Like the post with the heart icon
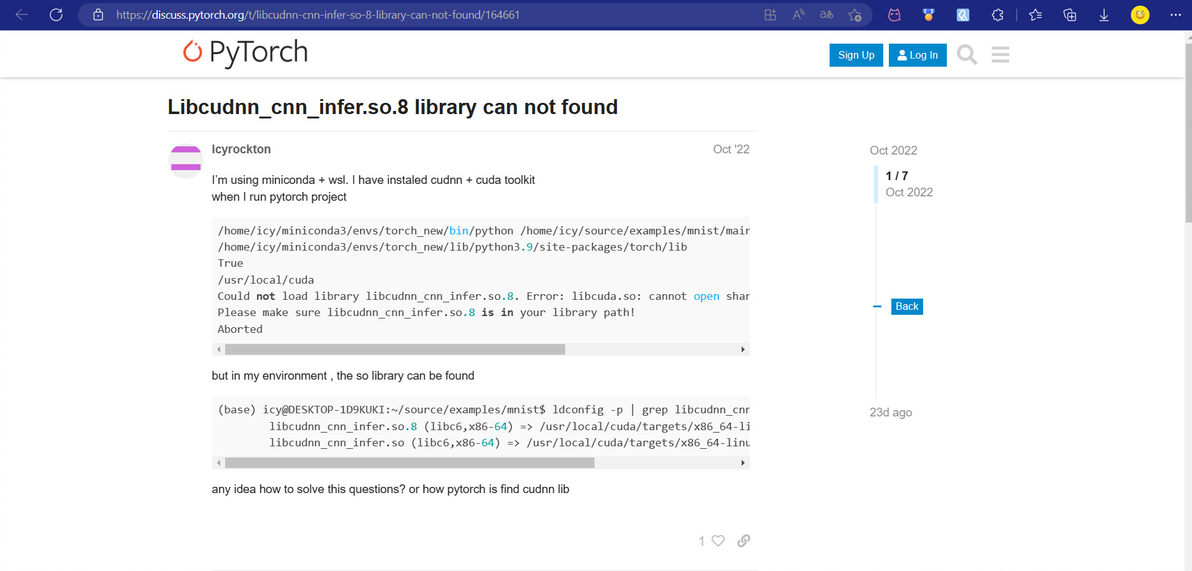 (717, 541)
